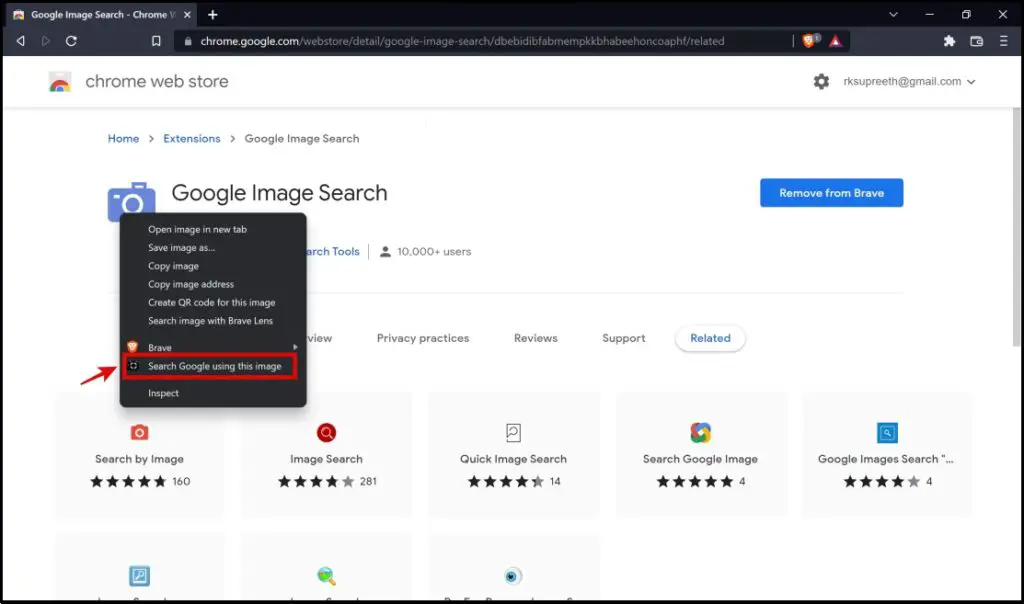The width and height of the screenshot is (1024, 604).
Task: Open a new tab with plus button
Action: point(212,14)
